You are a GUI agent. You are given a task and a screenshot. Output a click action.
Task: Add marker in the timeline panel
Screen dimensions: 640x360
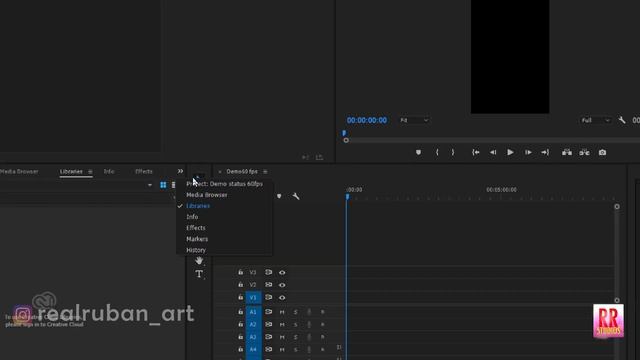(x=279, y=196)
